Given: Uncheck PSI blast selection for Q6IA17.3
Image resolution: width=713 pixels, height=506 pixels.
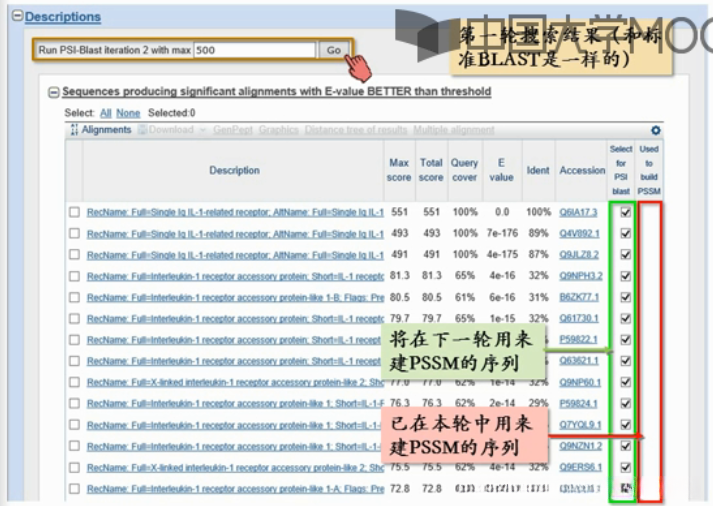Looking at the screenshot, I should [x=626, y=212].
